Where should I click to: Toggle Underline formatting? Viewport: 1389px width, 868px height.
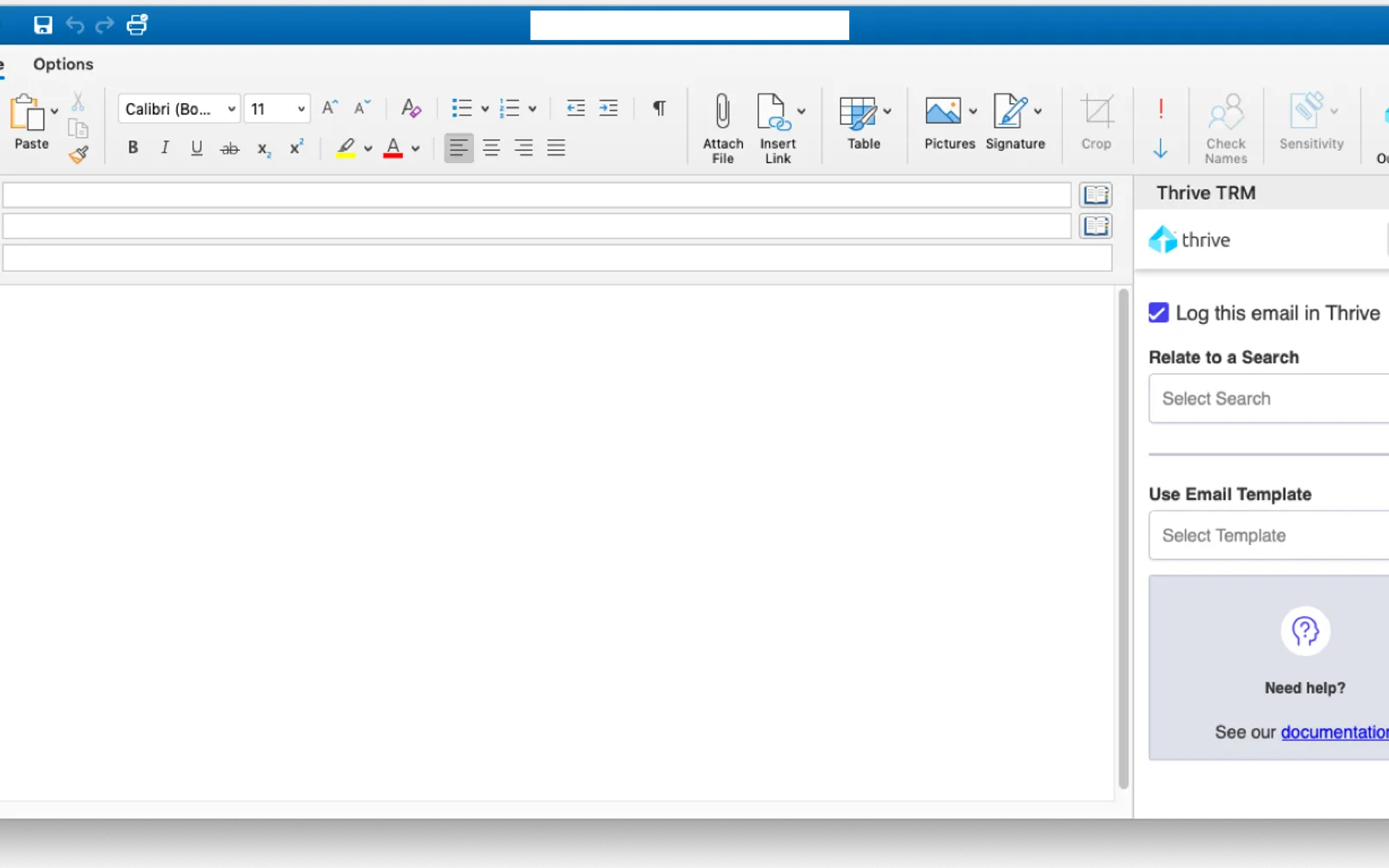[197, 148]
